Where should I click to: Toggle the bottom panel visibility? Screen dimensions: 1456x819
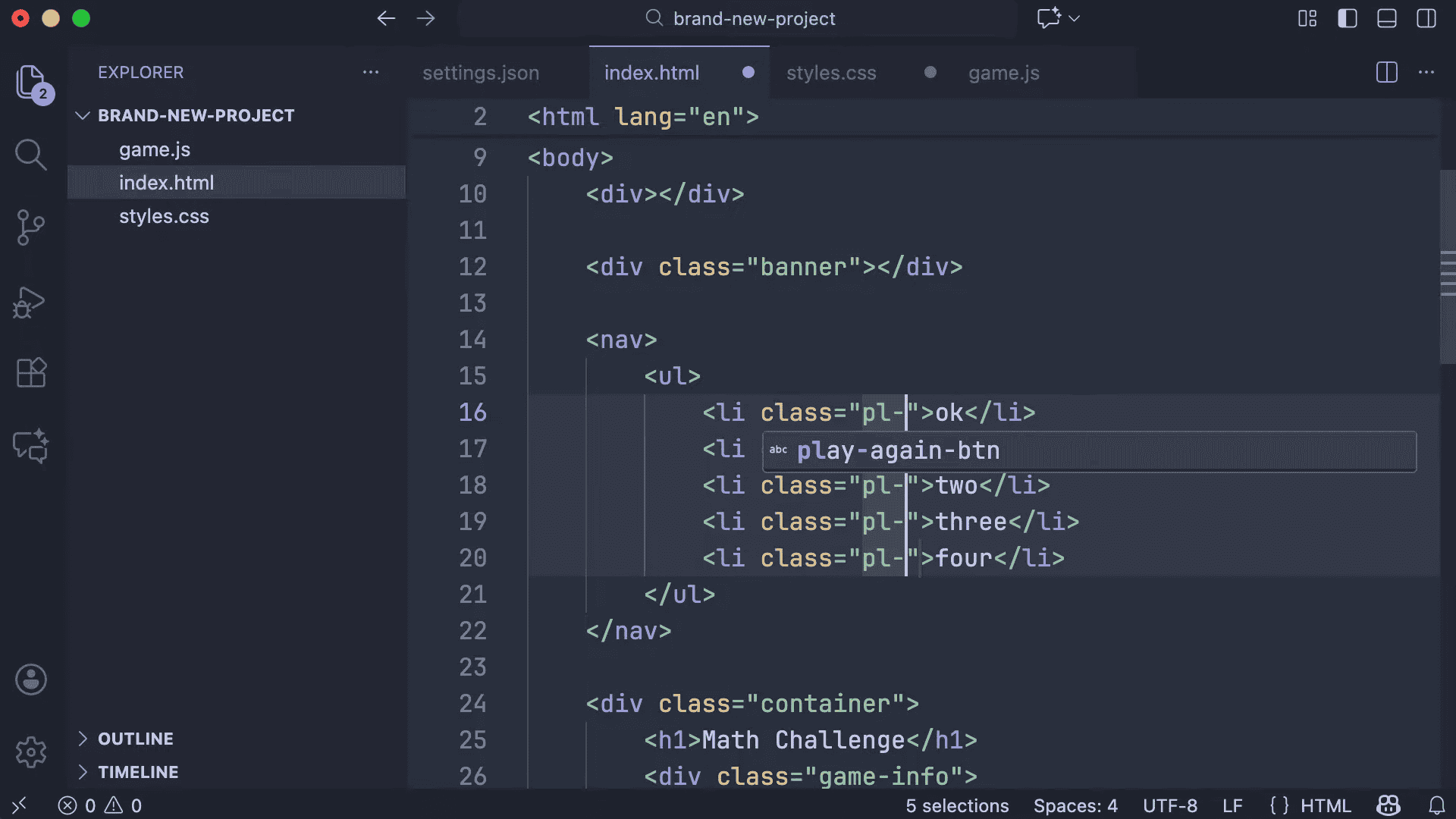click(1386, 18)
